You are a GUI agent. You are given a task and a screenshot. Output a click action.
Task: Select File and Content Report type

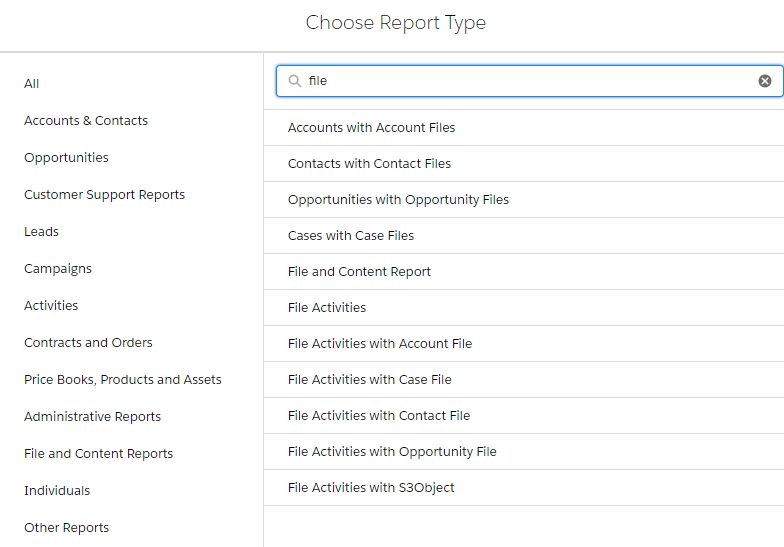[x=359, y=272]
